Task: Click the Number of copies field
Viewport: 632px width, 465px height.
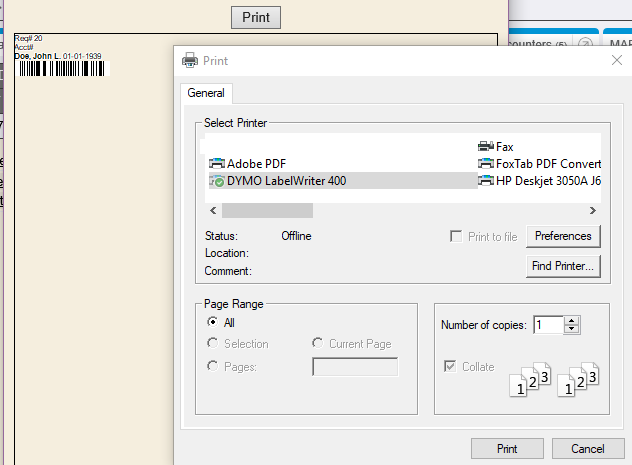Action: tap(548, 325)
